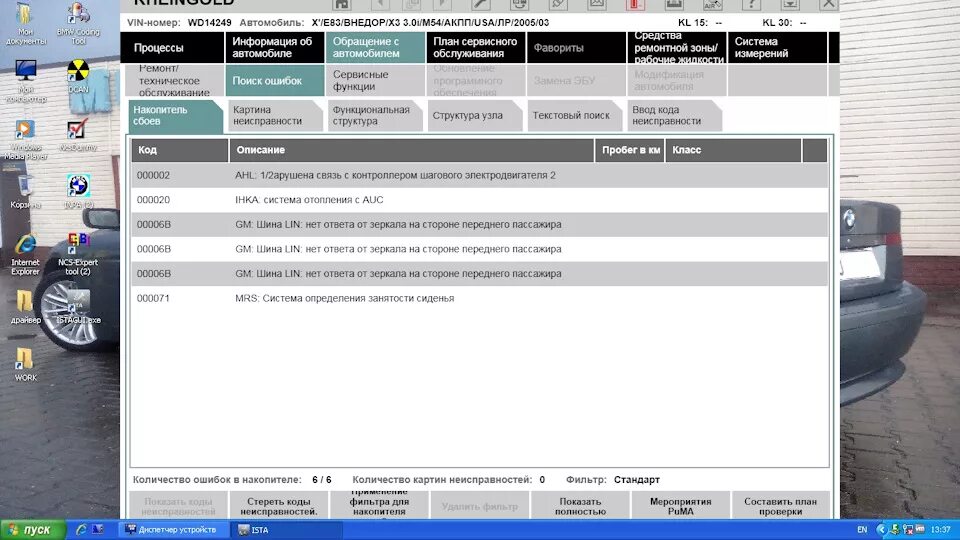Open Internet Explorer desktop icon

(25, 255)
